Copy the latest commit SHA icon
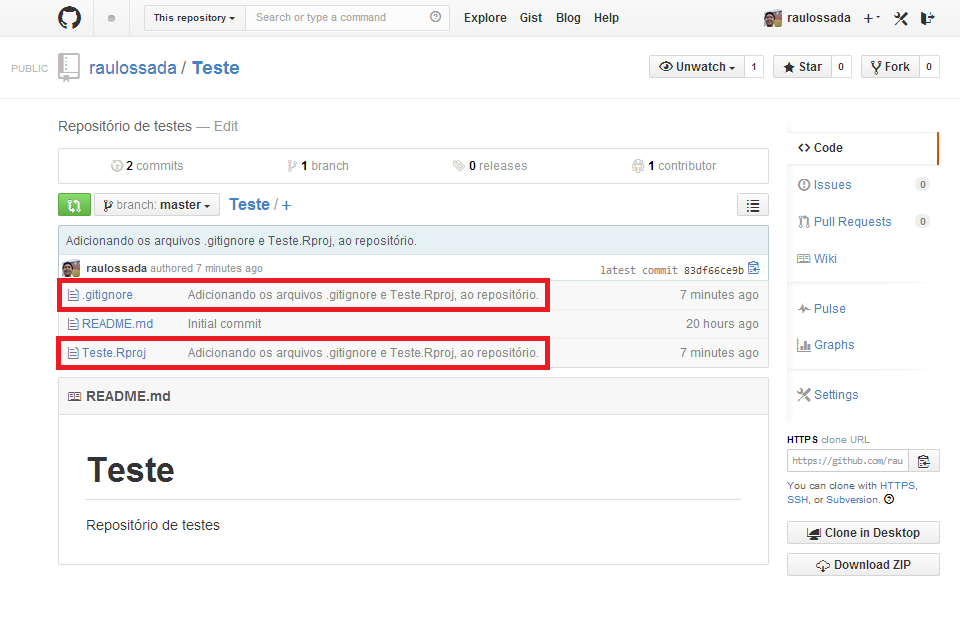The width and height of the screenshot is (960, 622). coord(754,268)
